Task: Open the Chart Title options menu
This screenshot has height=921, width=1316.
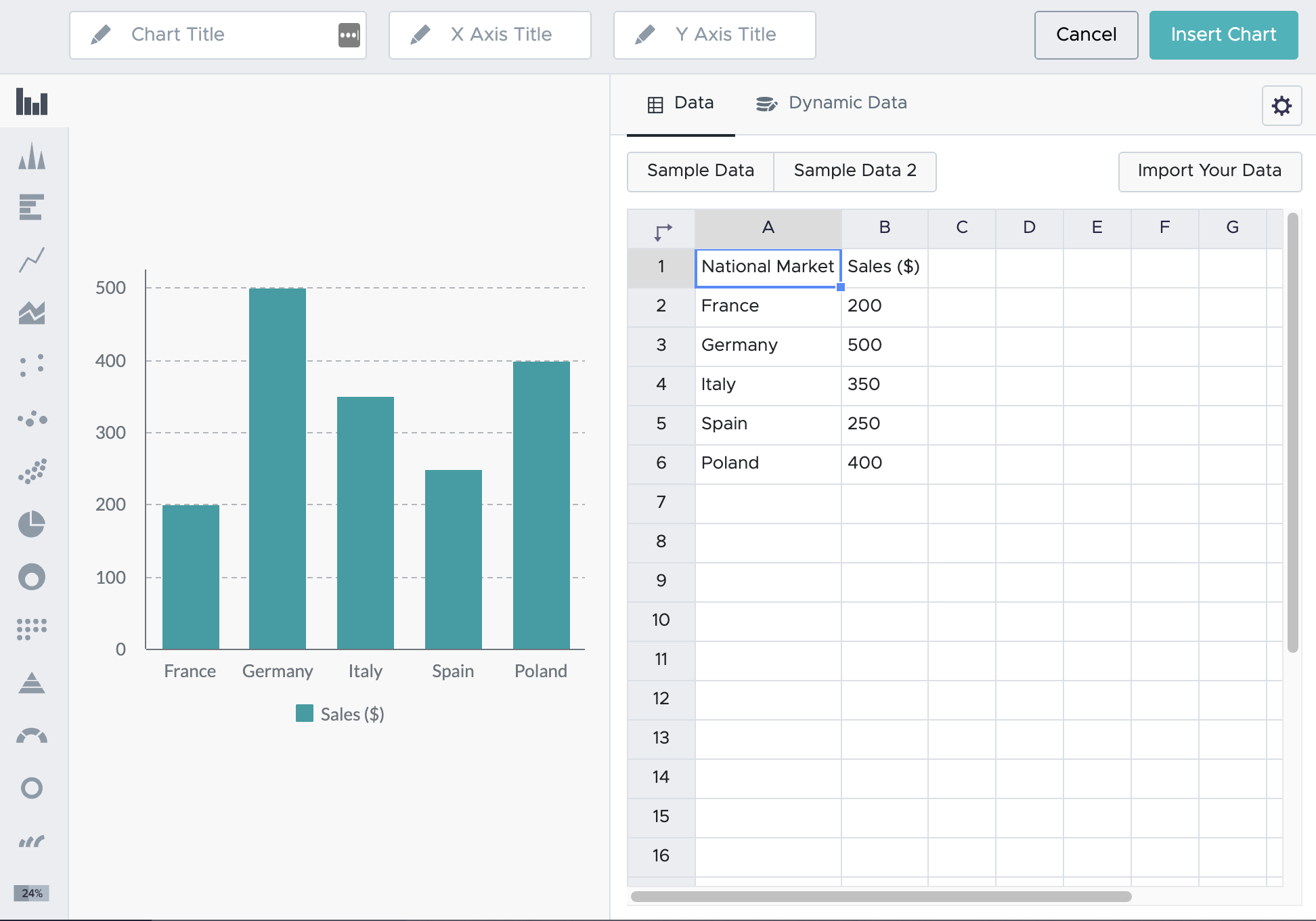Action: pos(348,35)
